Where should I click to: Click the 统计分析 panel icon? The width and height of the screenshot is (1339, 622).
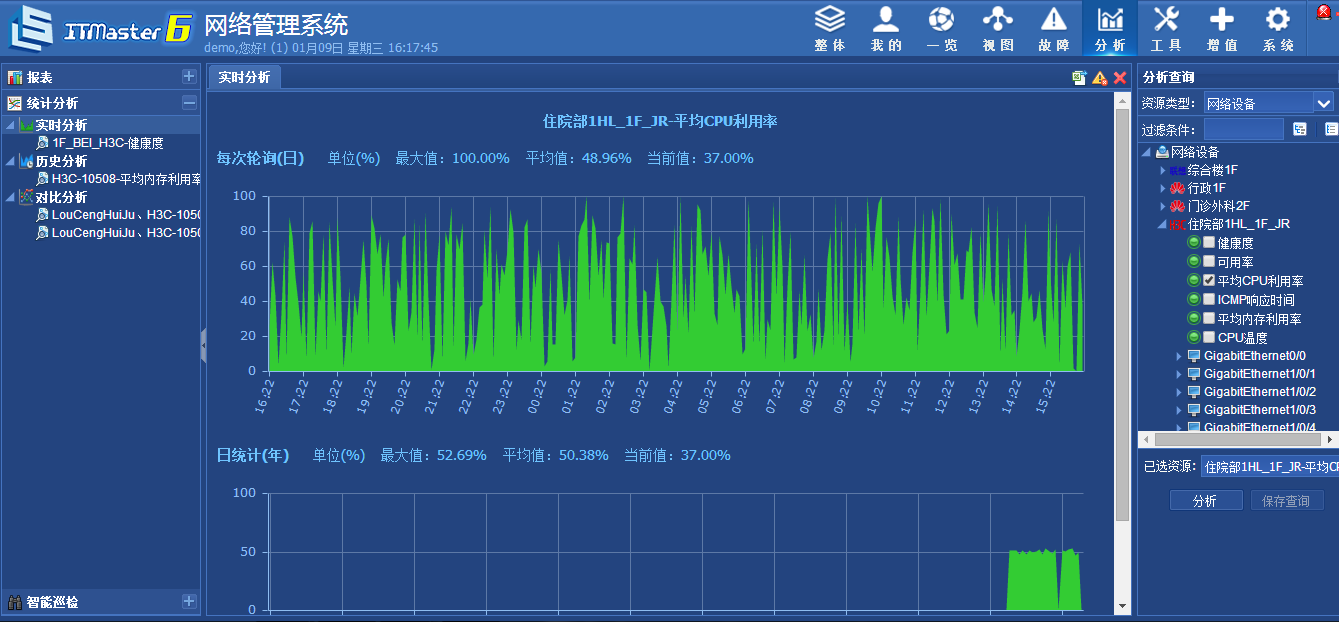point(15,103)
